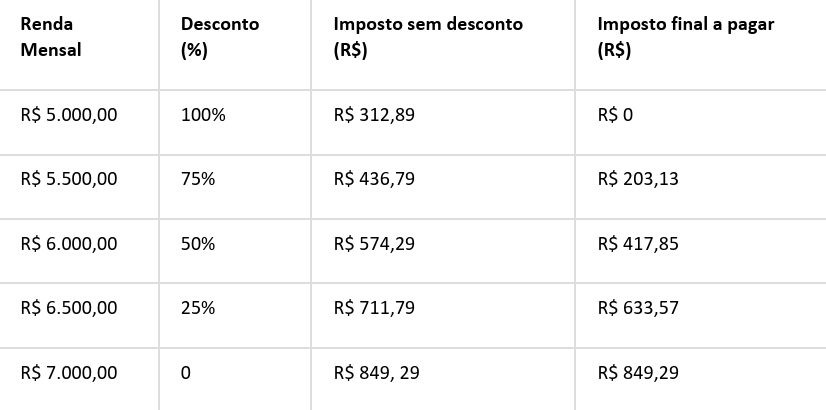Select the 75% discount cell
Screen dimensions: 826x410
point(198,179)
